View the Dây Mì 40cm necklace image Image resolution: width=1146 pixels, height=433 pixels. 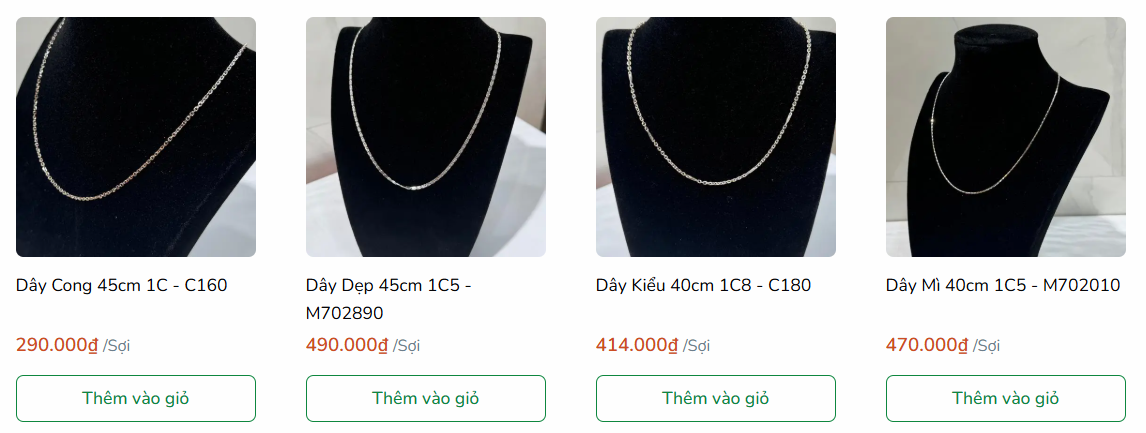(x=1006, y=137)
